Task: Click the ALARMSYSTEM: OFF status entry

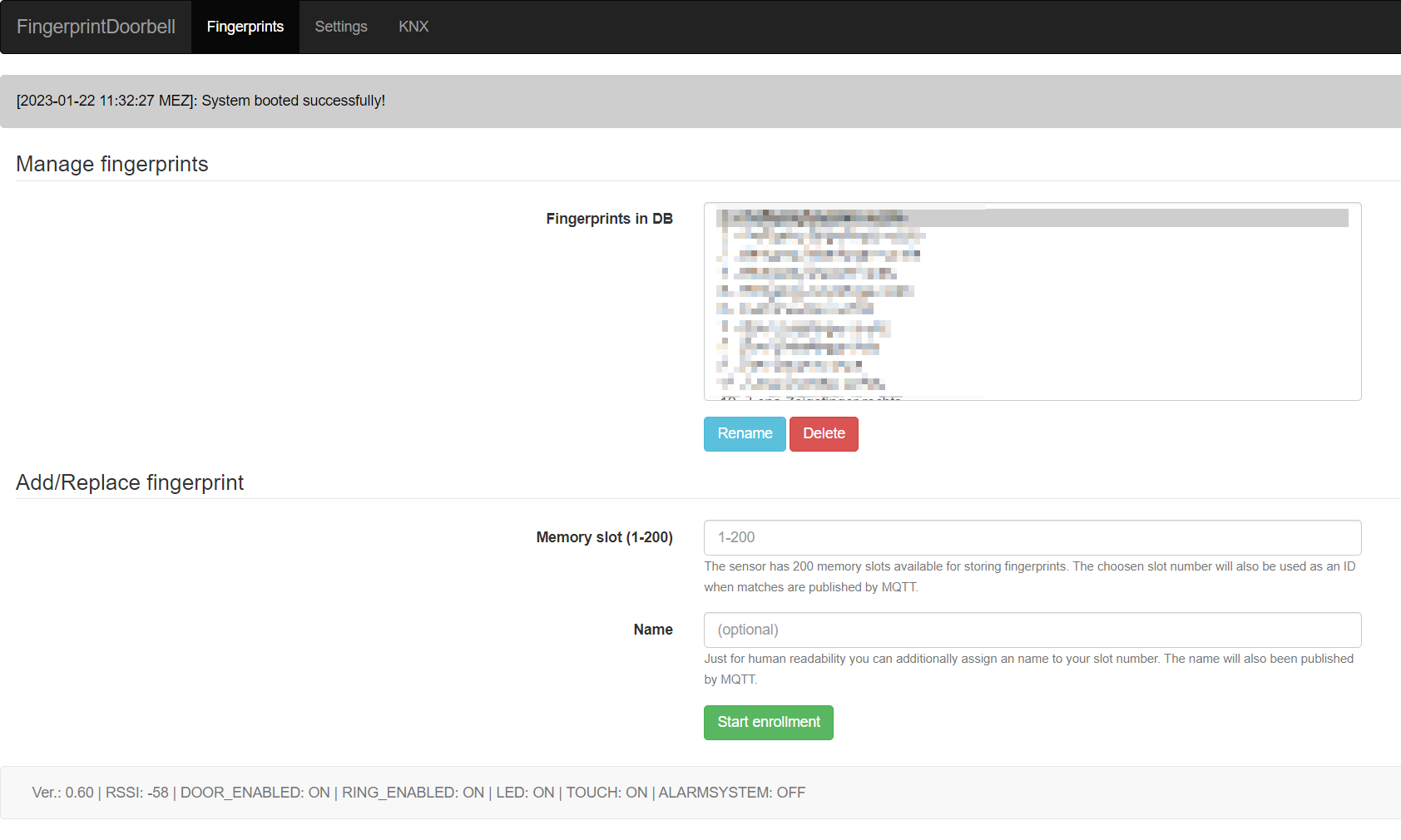Action: pos(732,793)
